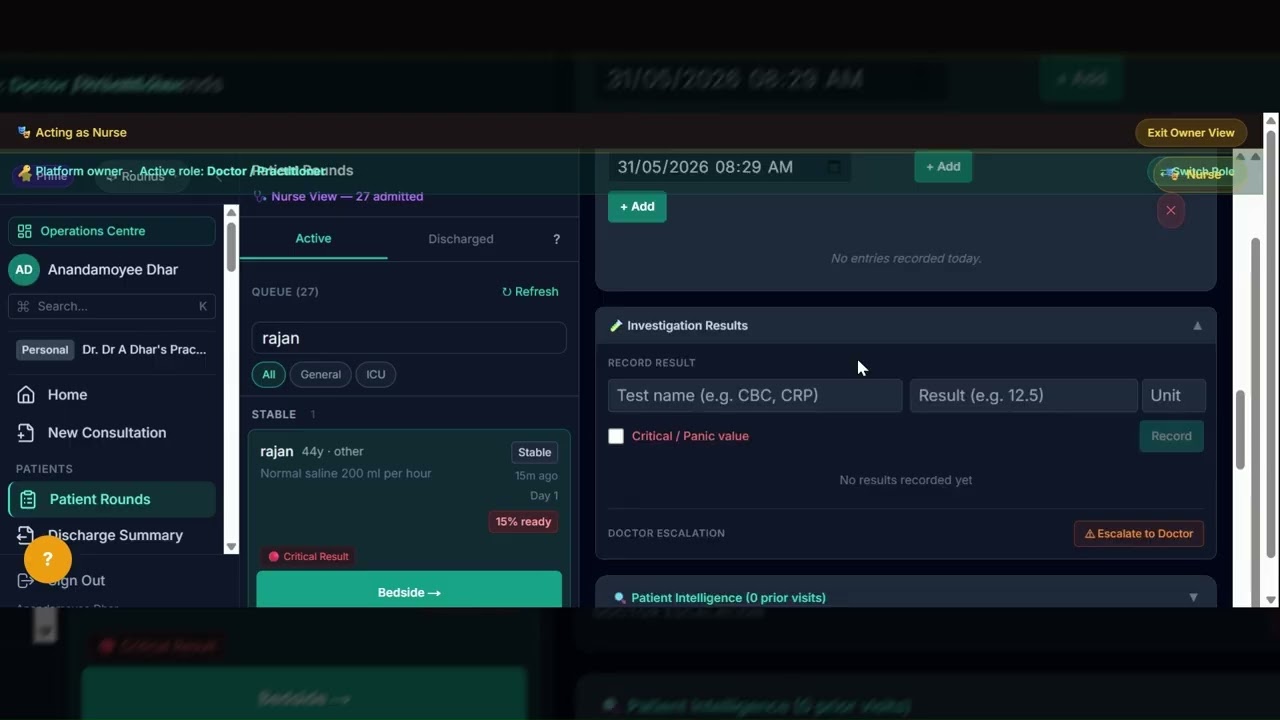Screen dimensions: 1280x720
Task: Click the "Normal saline 200 ml per hour" text
Action: click(346, 474)
